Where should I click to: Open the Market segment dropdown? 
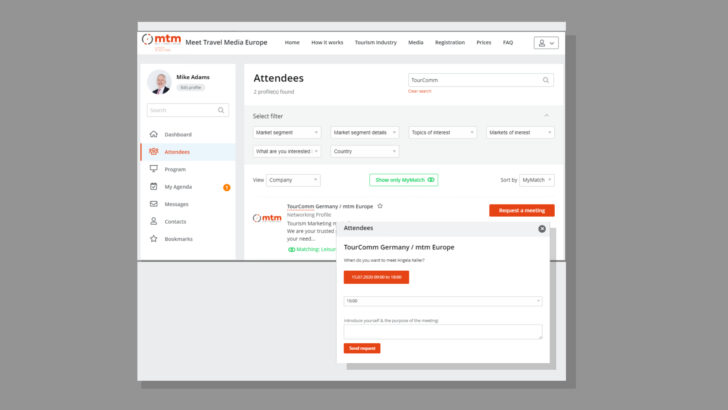coord(287,132)
